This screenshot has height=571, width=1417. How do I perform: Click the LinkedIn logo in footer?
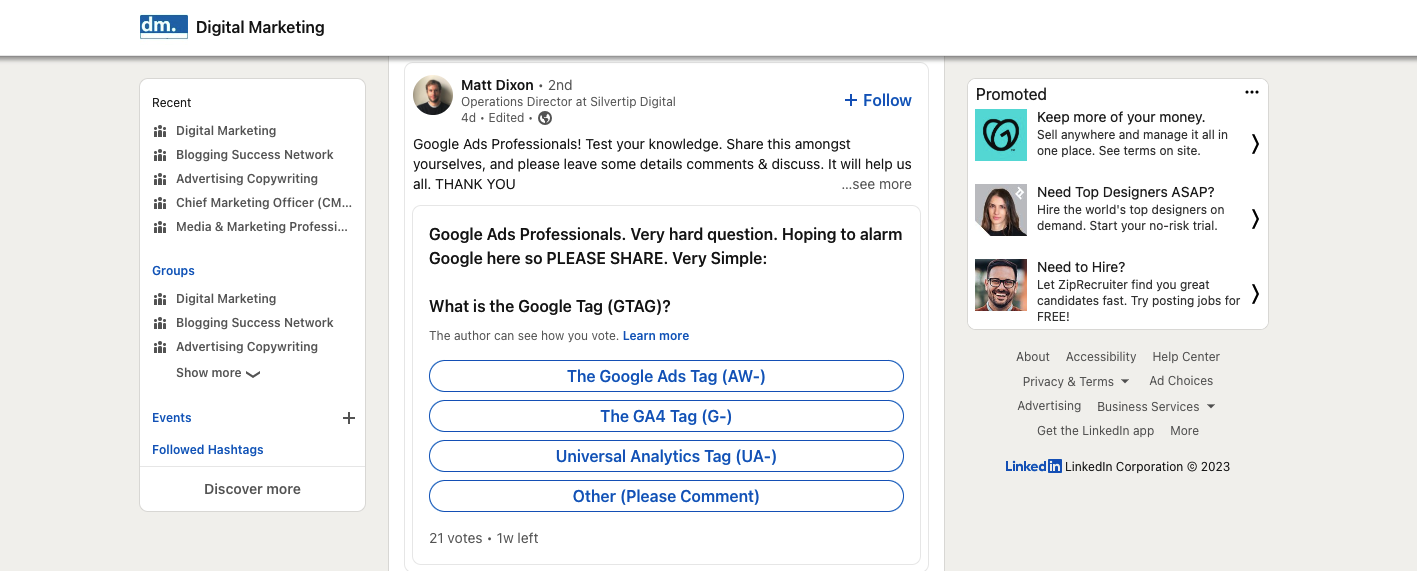click(1033, 466)
